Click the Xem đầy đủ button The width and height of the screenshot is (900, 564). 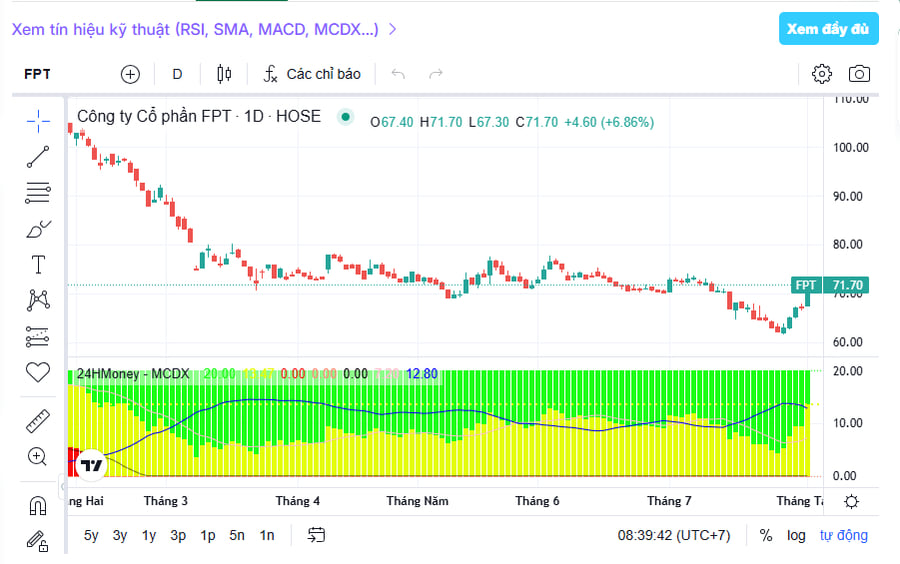pyautogui.click(x=828, y=29)
